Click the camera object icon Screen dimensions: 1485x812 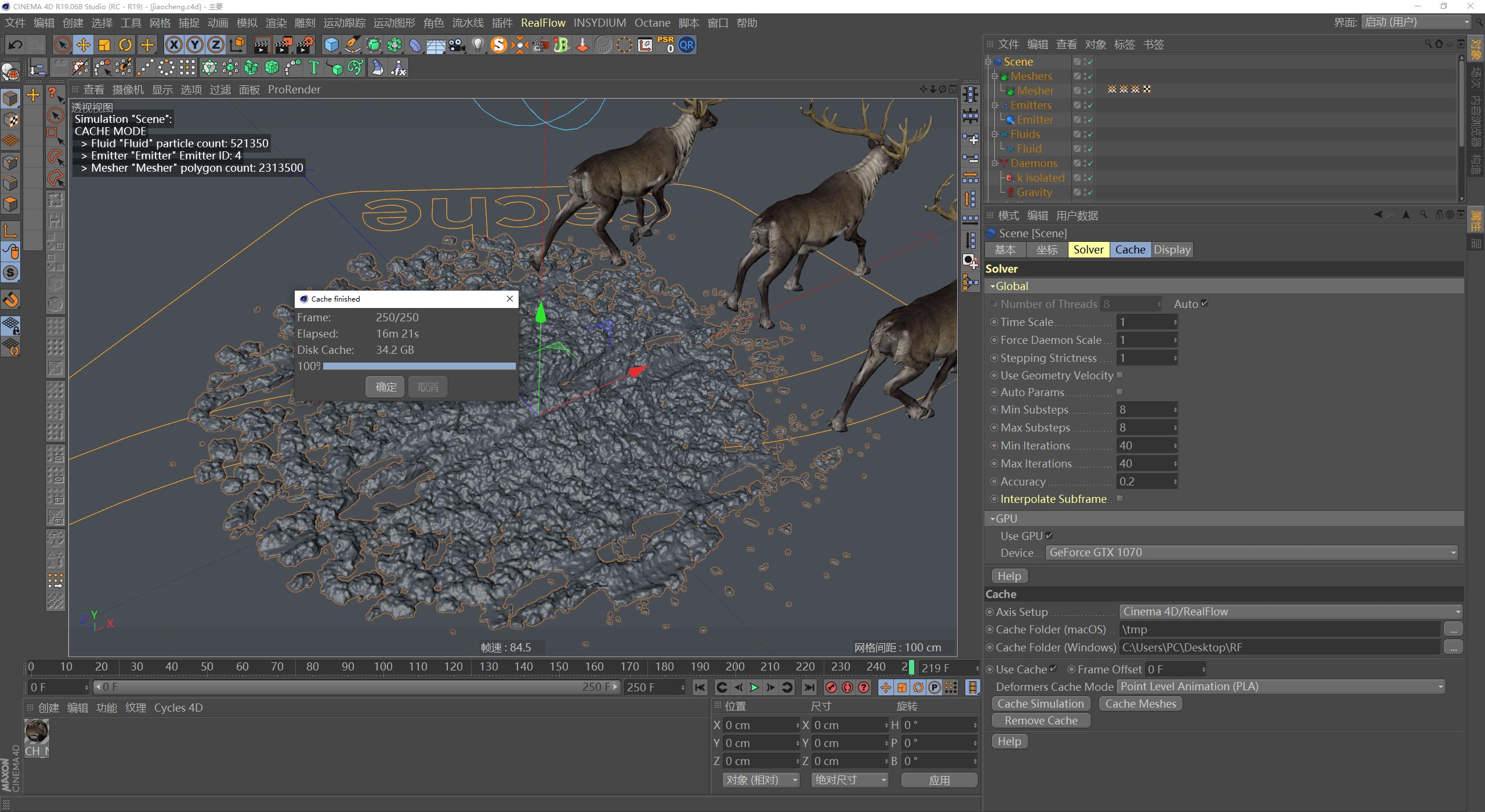point(457,45)
